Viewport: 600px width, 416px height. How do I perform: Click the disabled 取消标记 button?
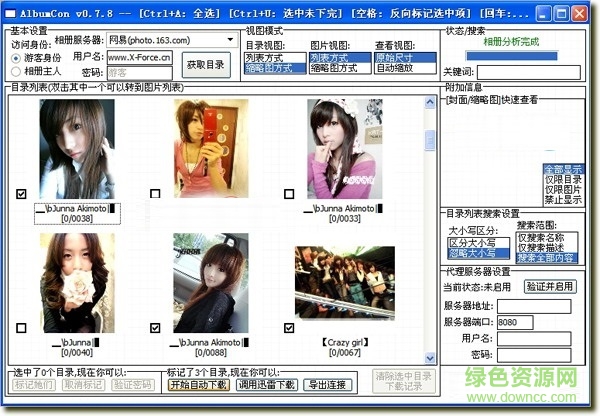[x=83, y=385]
